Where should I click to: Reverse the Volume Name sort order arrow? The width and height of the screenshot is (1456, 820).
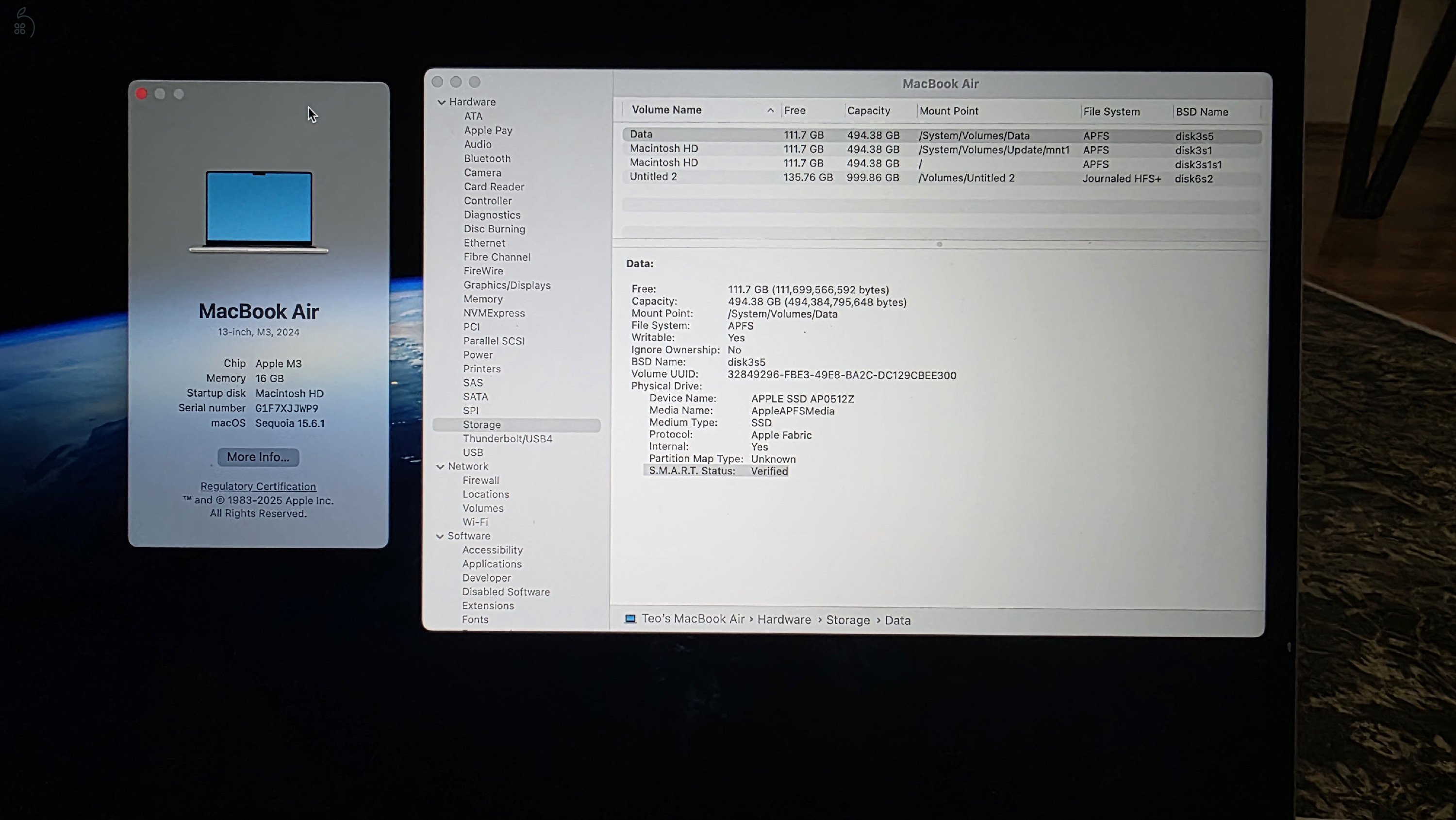(770, 110)
